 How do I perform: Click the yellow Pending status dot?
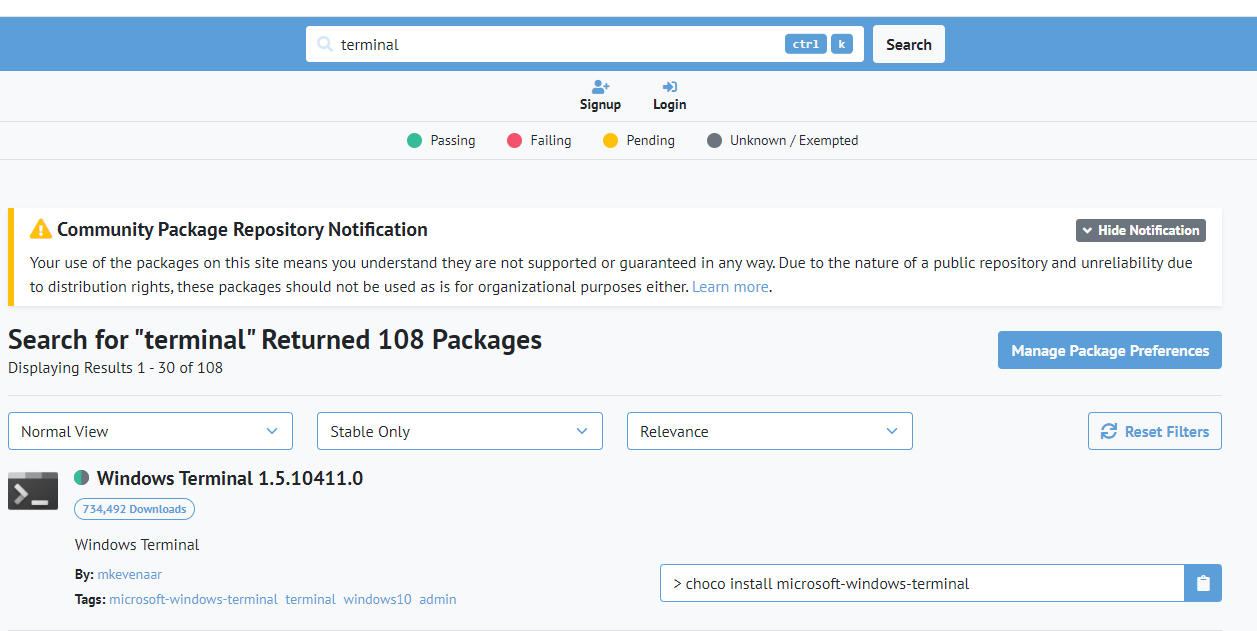611,141
